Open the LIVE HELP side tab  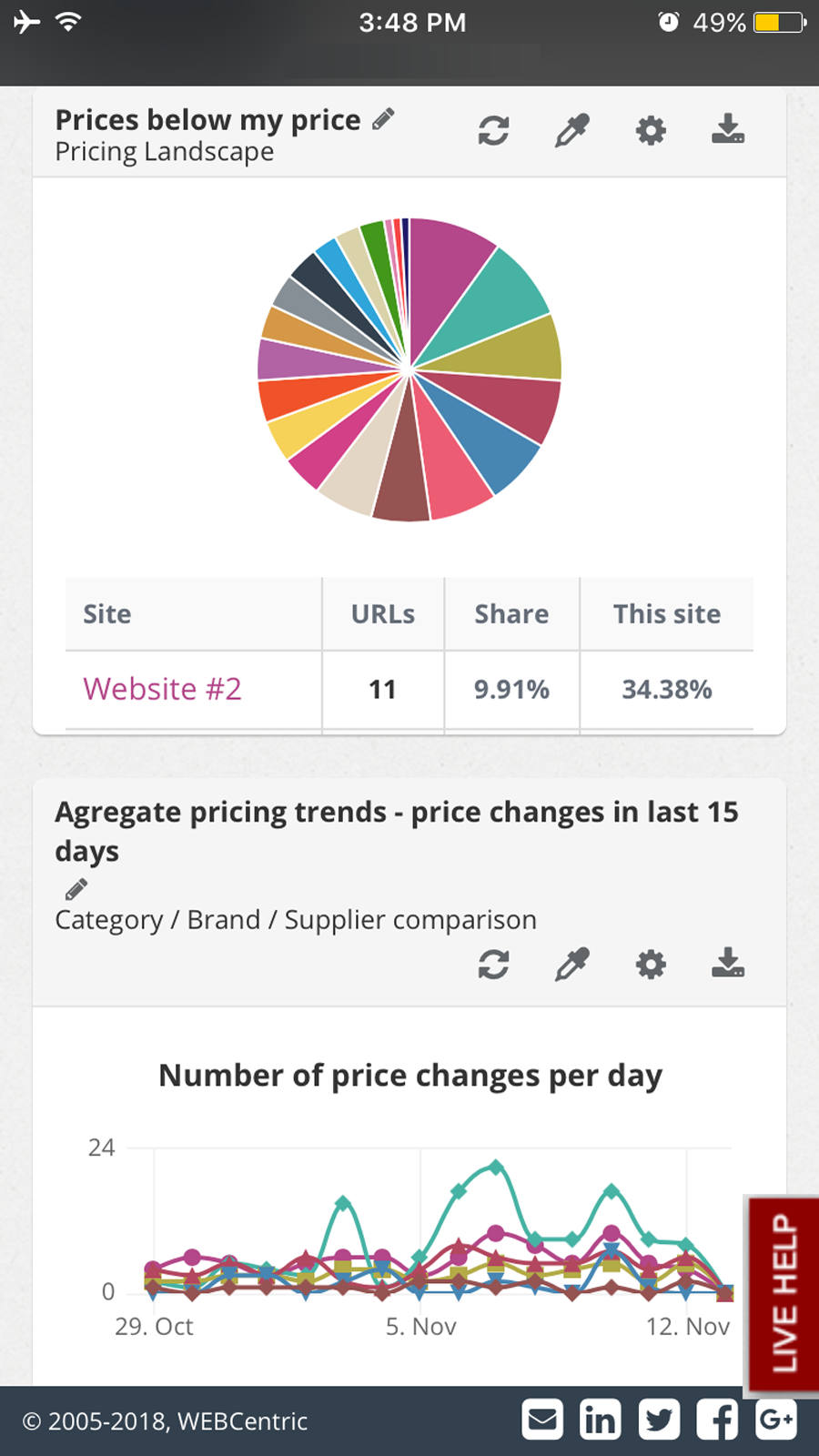(783, 1293)
